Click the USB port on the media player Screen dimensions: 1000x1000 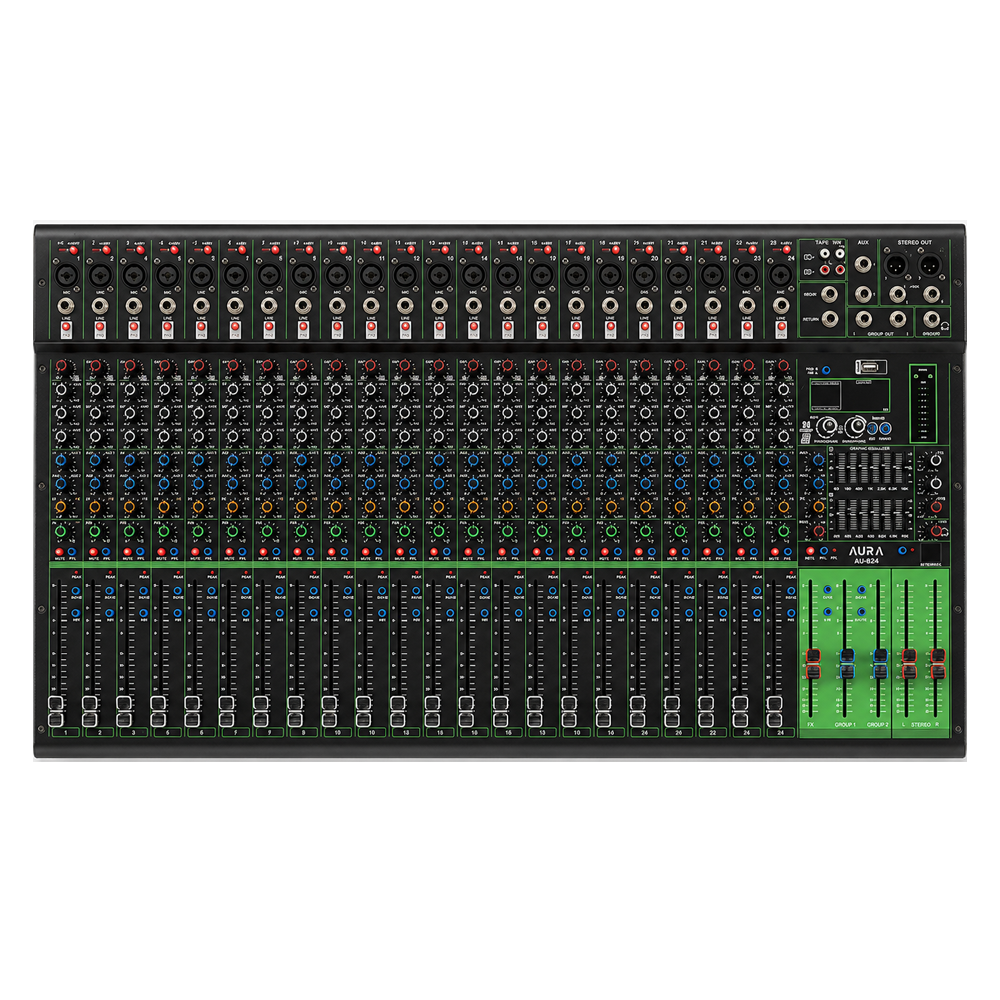(871, 367)
